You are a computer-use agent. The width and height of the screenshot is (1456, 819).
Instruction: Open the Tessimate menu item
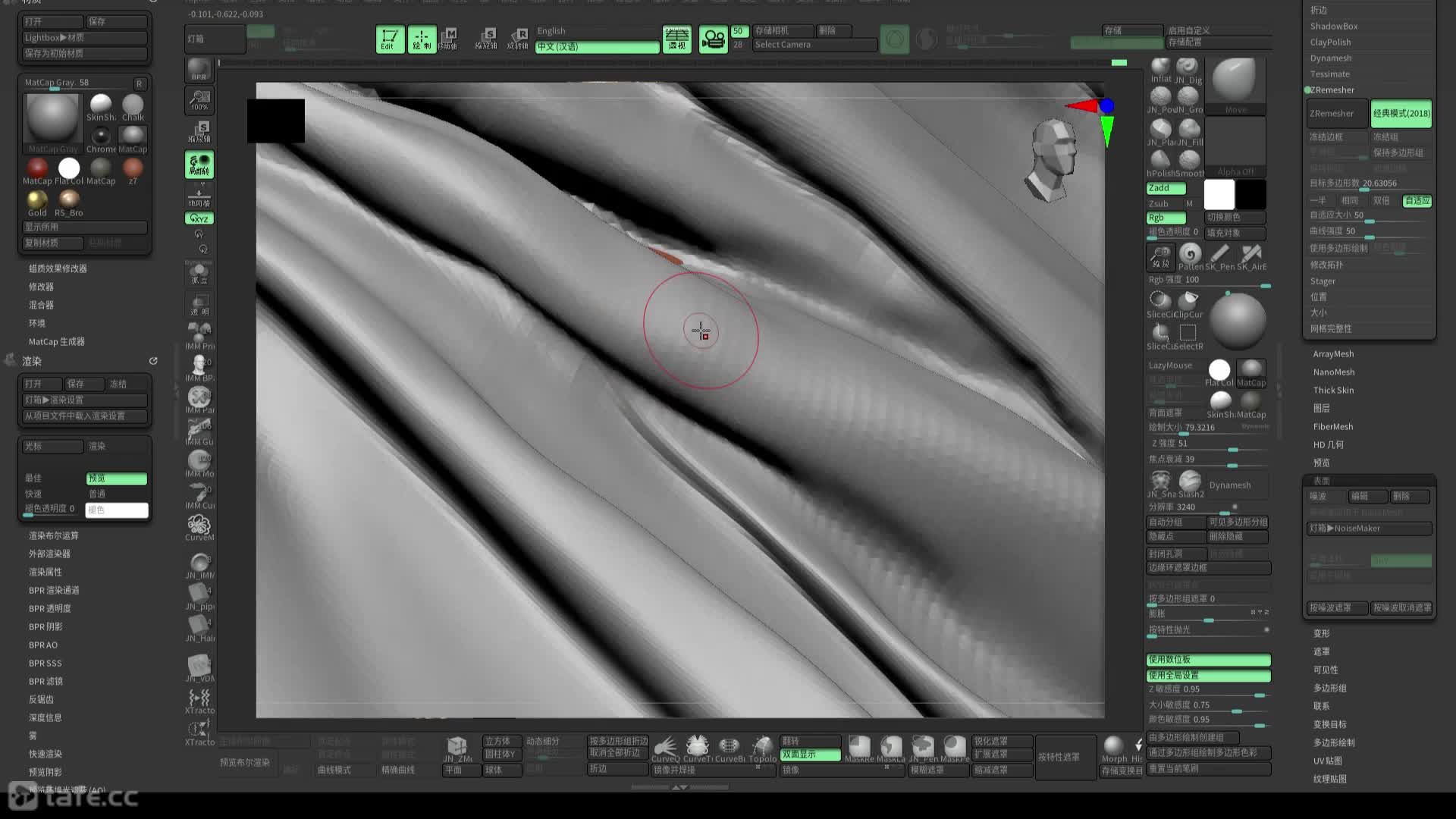(1330, 74)
